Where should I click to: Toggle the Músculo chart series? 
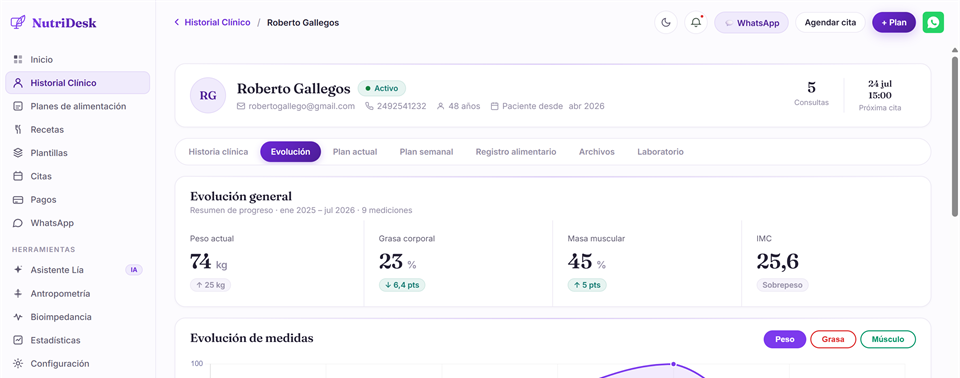888,339
